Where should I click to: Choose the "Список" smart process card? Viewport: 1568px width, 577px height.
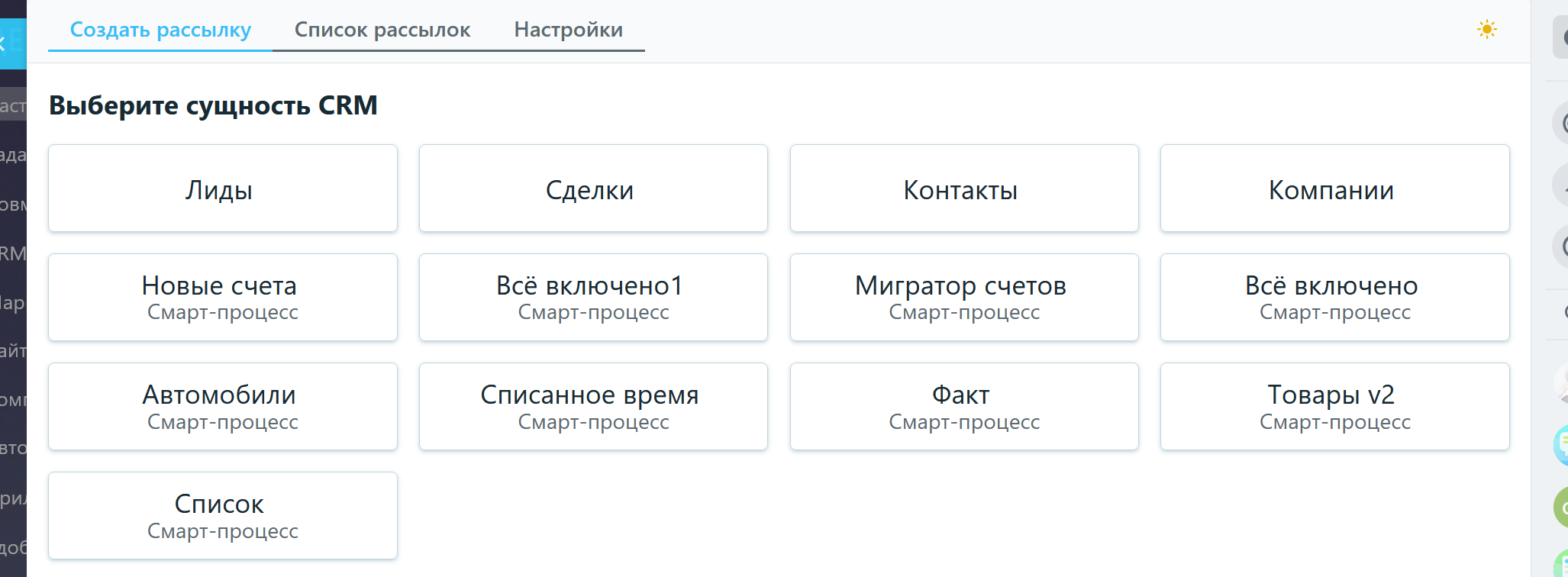pos(222,516)
